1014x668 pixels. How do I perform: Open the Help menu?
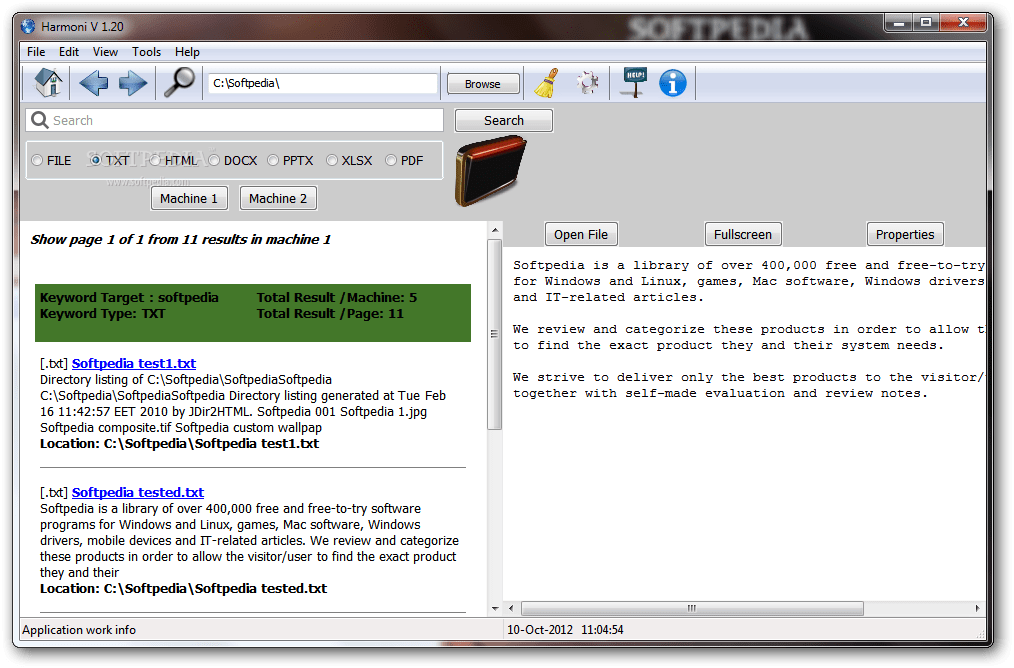[x=188, y=52]
